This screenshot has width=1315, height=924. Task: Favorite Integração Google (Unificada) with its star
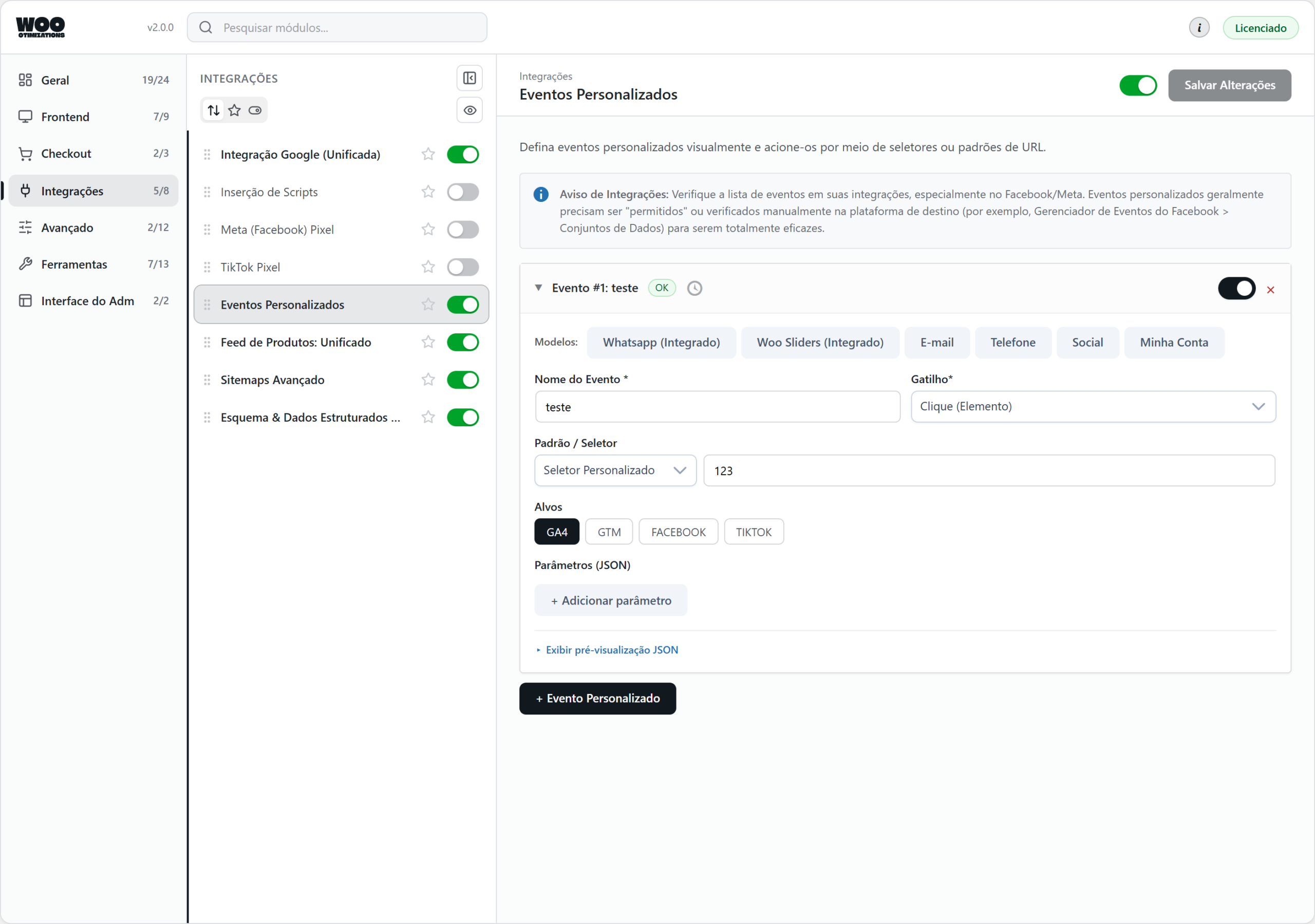[428, 154]
